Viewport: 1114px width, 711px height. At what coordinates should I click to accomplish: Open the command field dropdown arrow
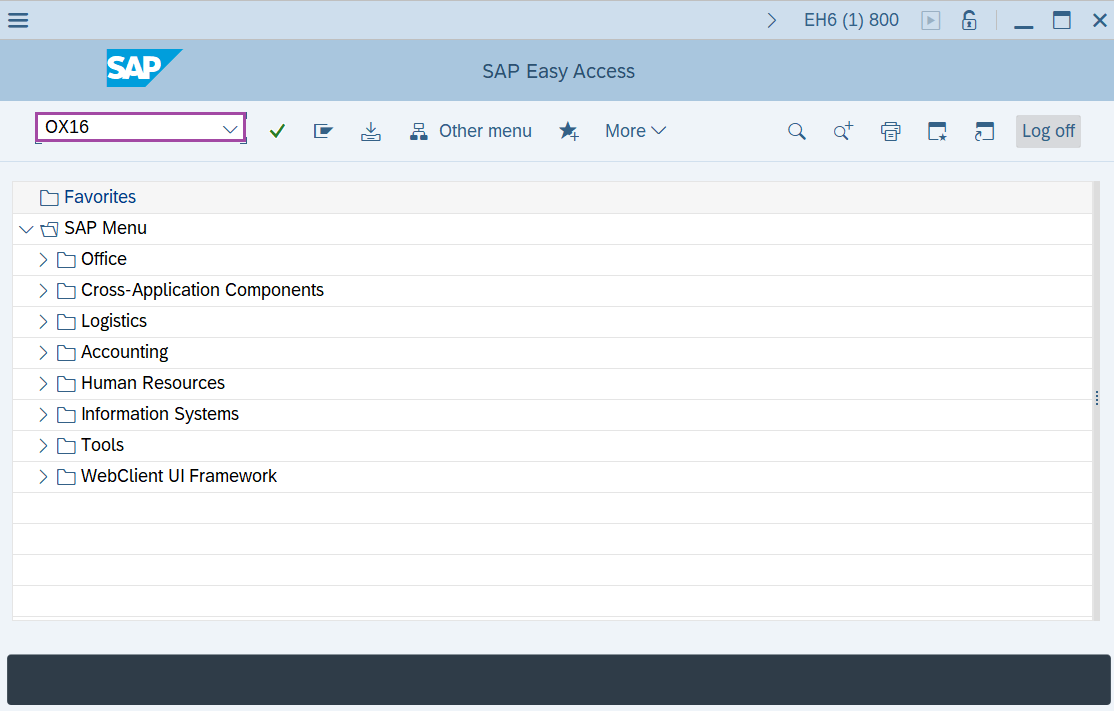tap(231, 127)
